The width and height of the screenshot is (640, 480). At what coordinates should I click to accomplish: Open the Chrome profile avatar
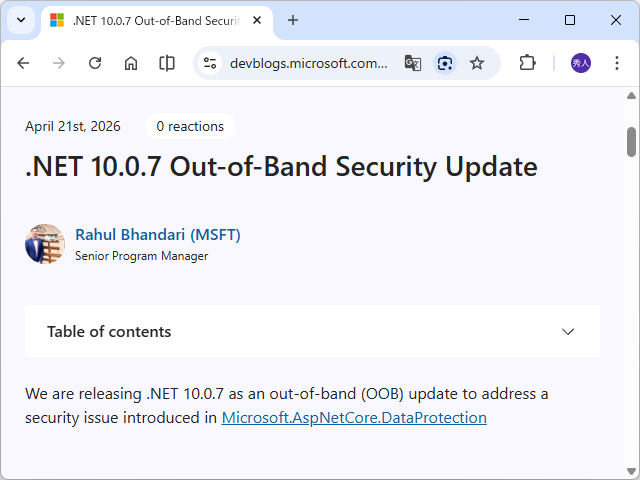point(581,63)
